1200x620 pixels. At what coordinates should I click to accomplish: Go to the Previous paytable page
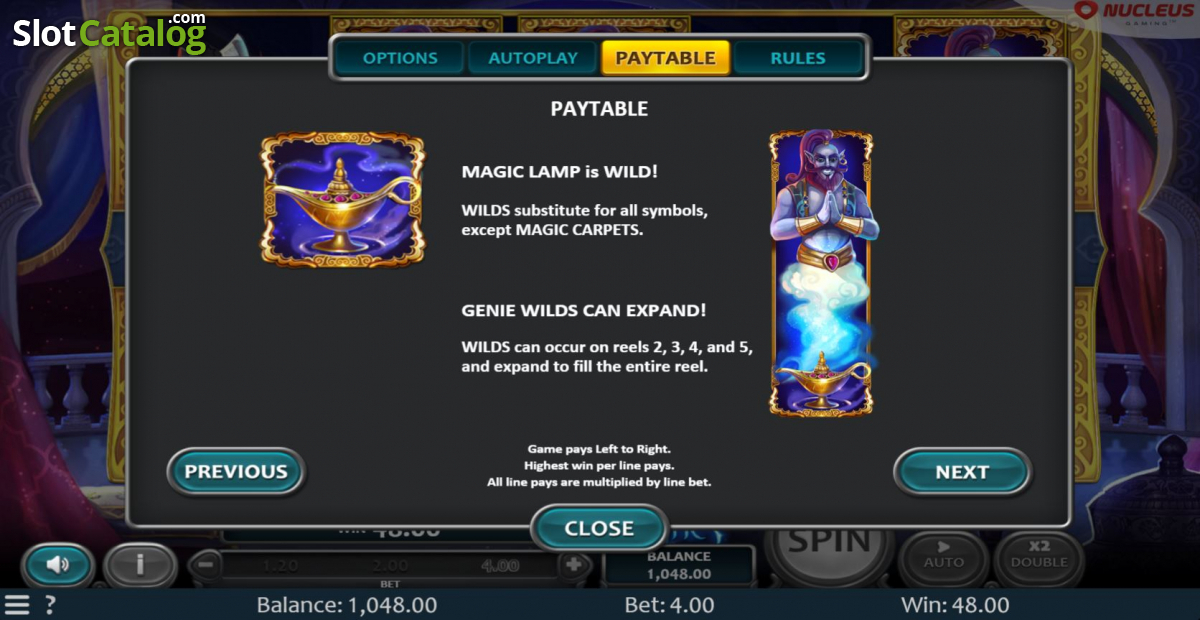(236, 471)
